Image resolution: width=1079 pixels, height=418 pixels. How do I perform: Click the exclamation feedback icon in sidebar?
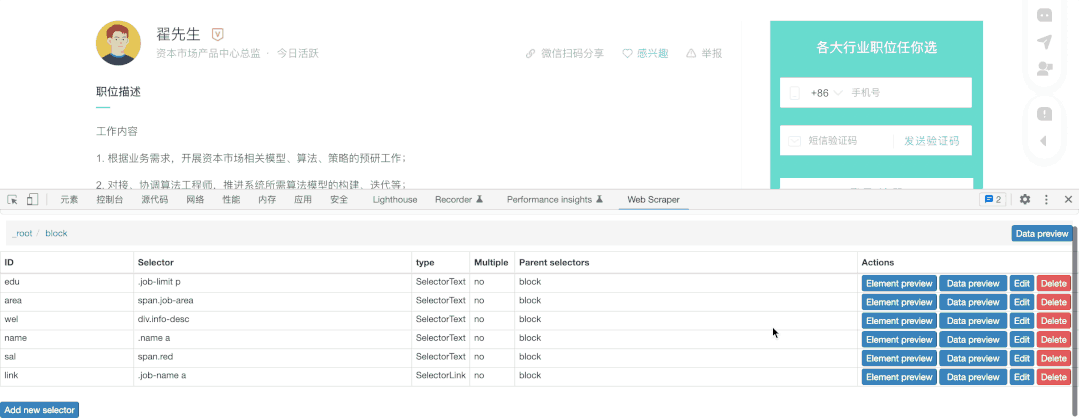pos(1044,114)
